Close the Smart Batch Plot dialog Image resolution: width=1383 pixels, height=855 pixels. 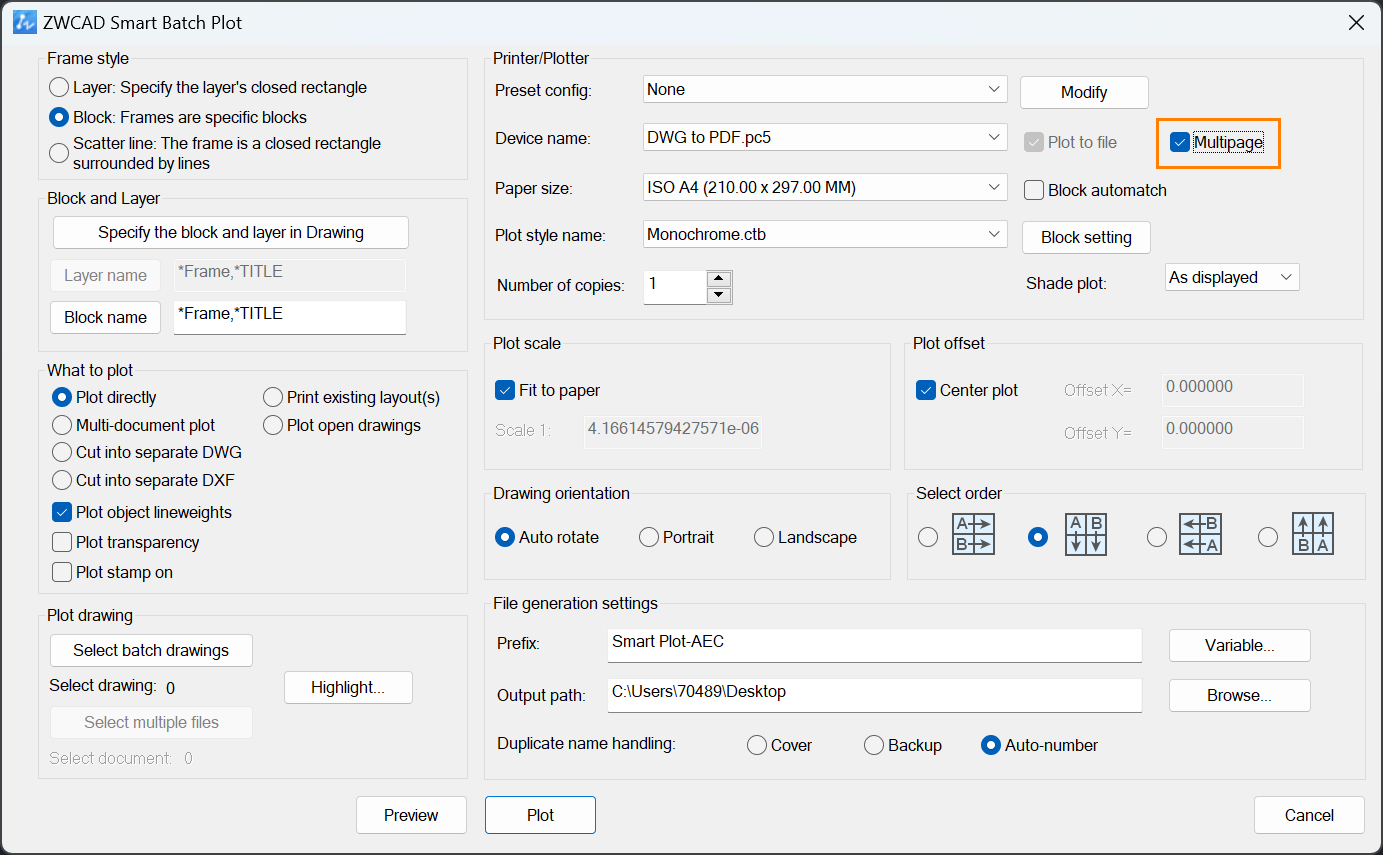(1356, 22)
